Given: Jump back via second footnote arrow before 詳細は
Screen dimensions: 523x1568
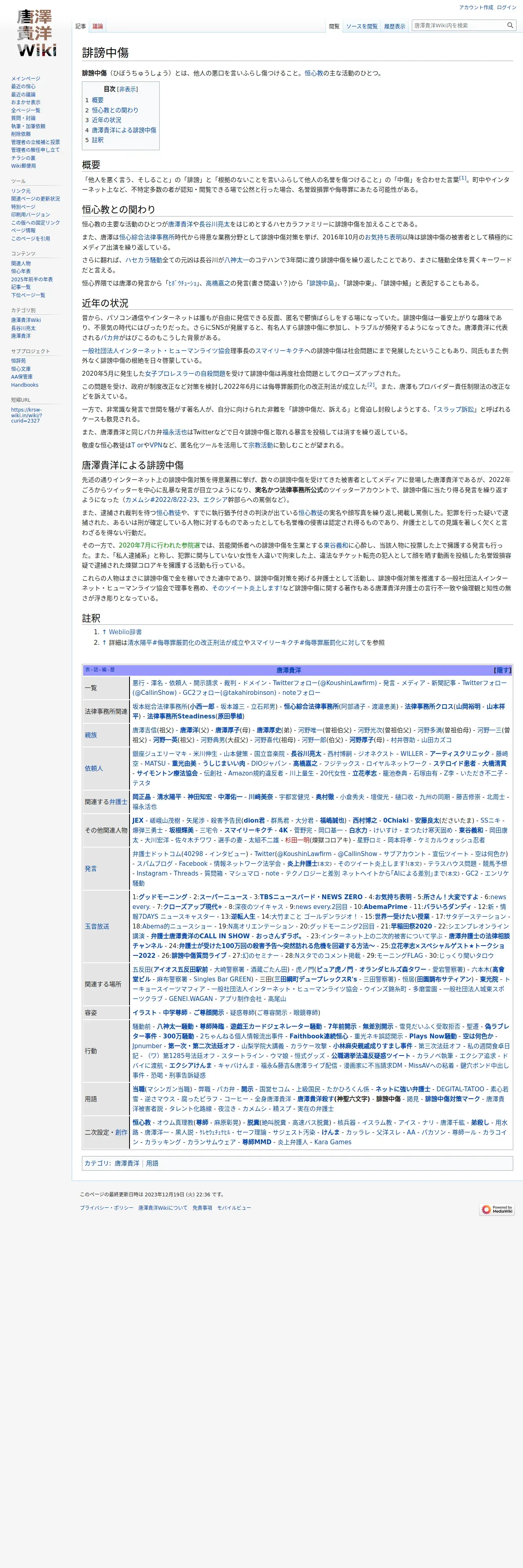Looking at the screenshot, I should click(104, 642).
